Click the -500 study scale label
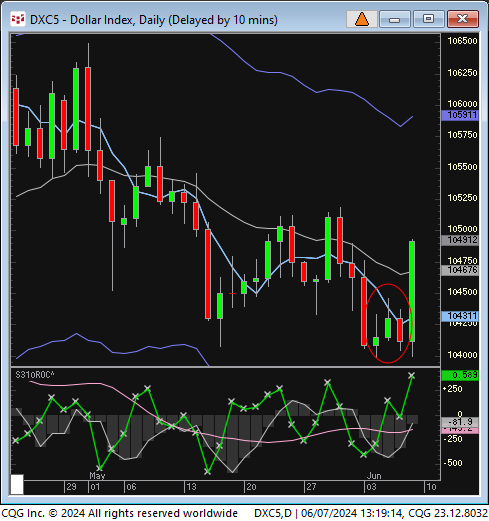489x521 pixels. pyautogui.click(x=453, y=463)
